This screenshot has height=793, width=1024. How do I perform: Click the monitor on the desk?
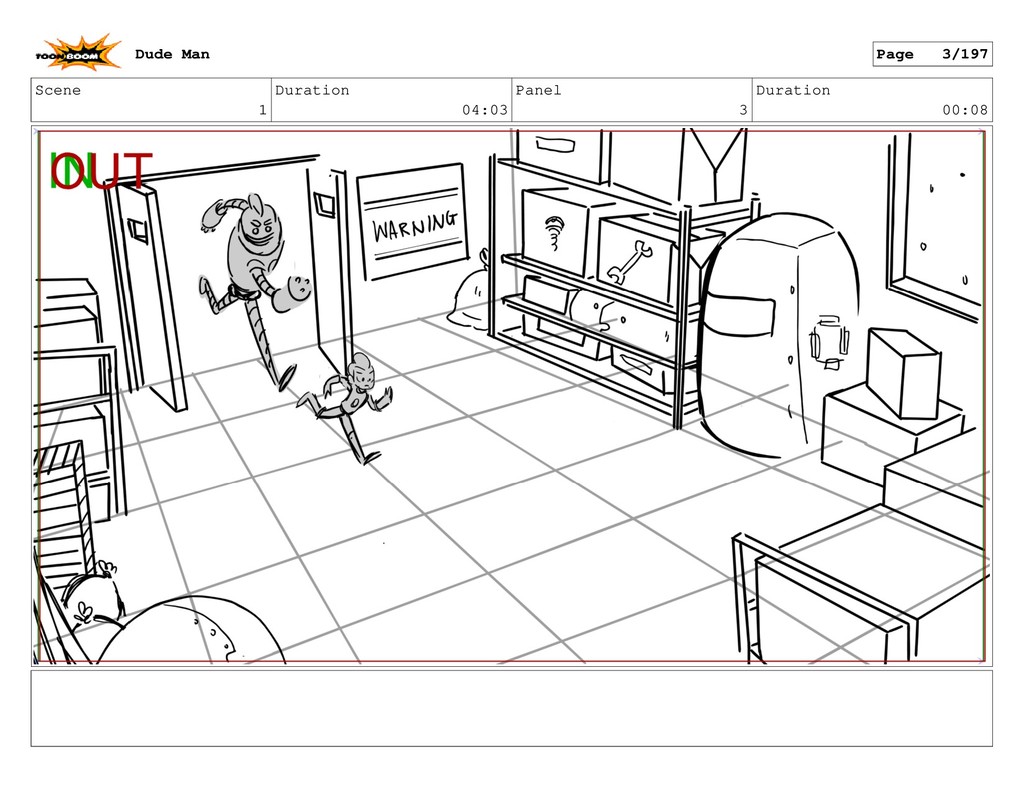(902, 373)
